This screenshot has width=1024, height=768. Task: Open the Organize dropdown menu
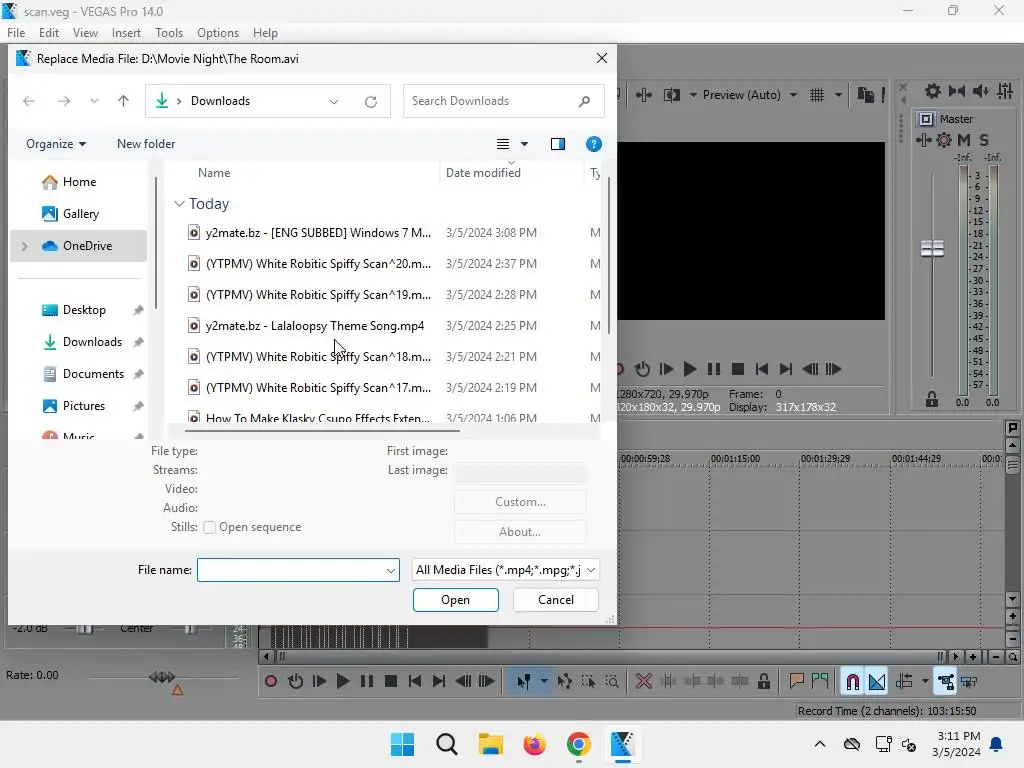[56, 144]
